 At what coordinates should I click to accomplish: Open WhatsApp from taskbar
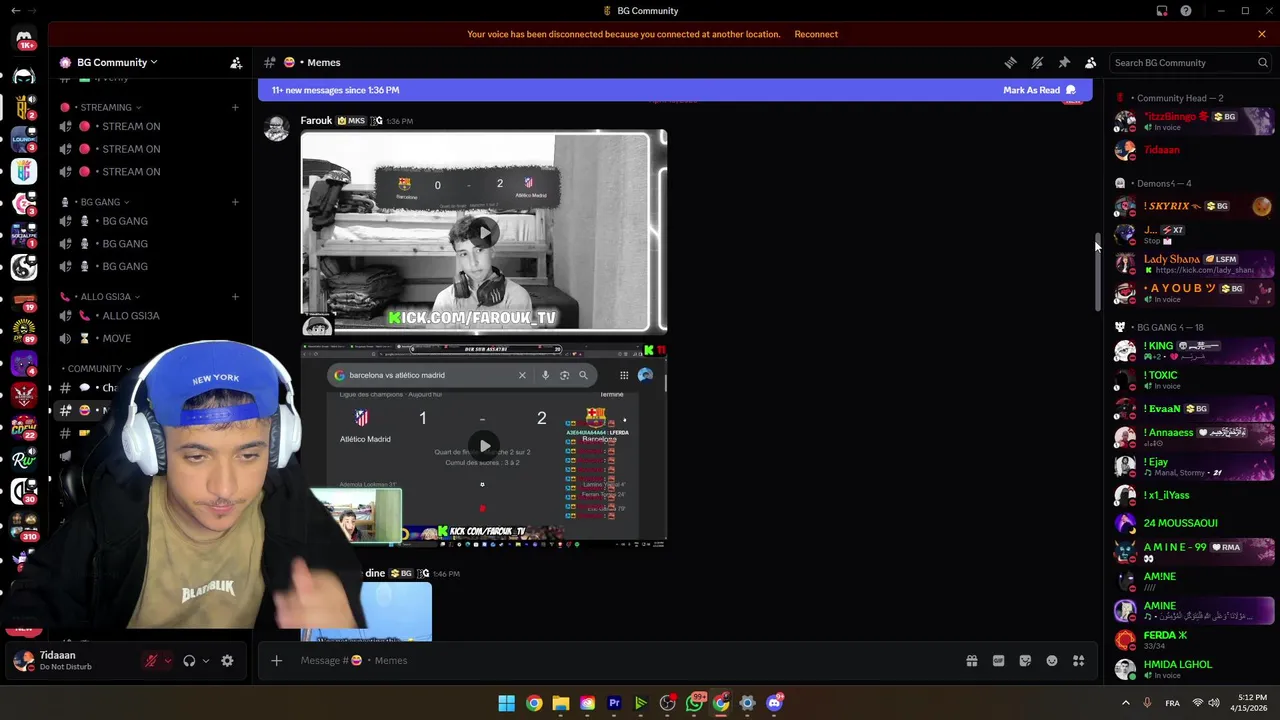(694, 703)
